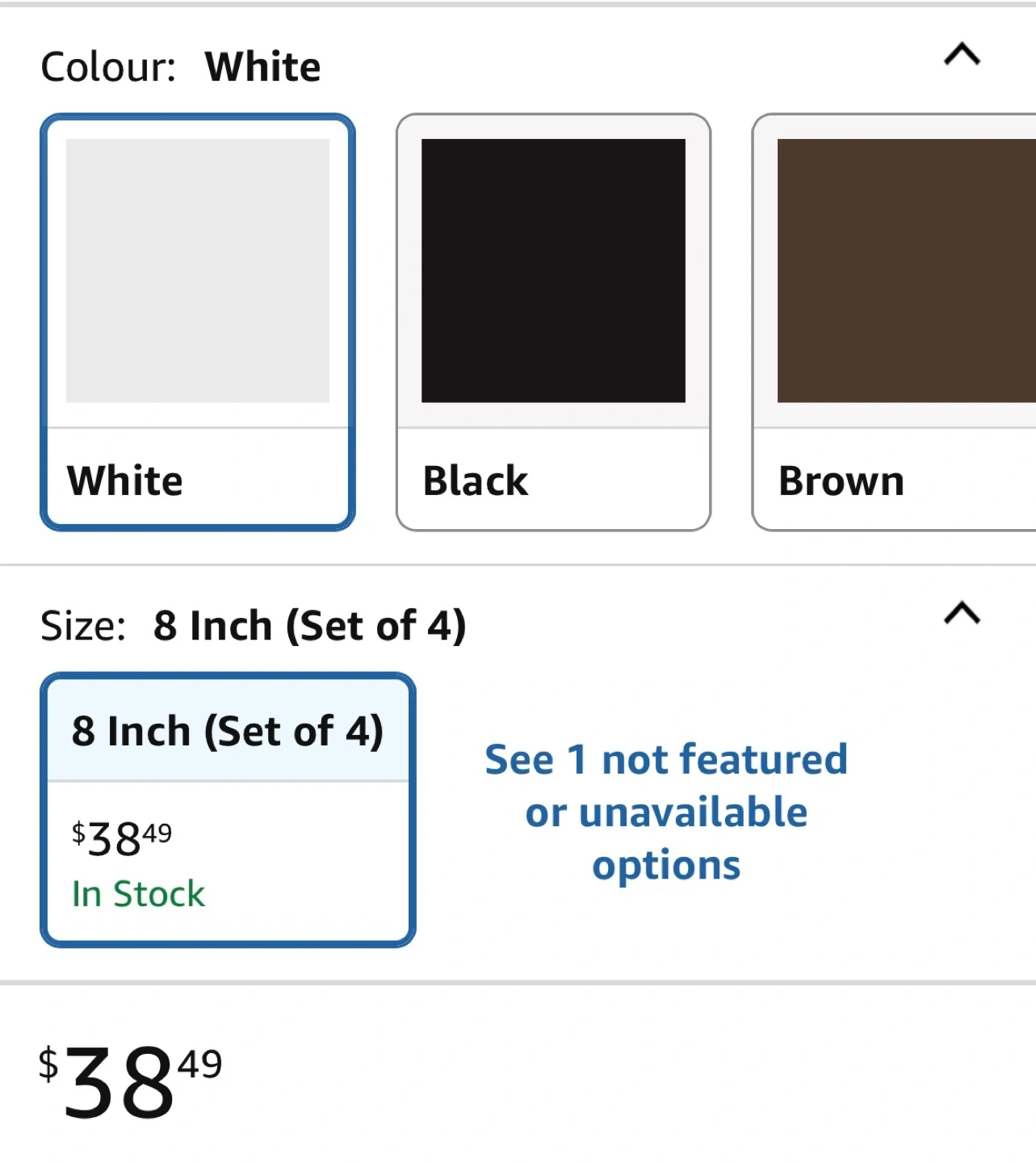The image size is (1036, 1163).
Task: Collapse the Colour section with its chevron
Action: [962, 55]
